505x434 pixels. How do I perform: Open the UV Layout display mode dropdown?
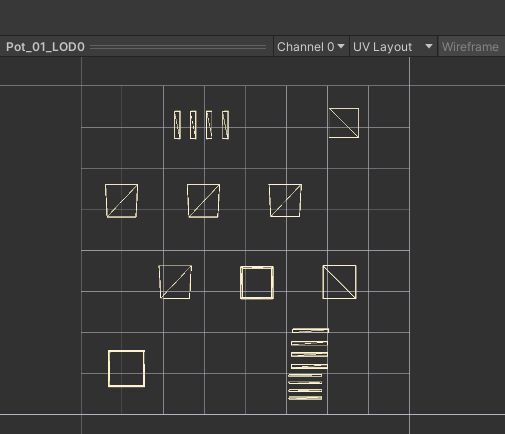pos(393,47)
